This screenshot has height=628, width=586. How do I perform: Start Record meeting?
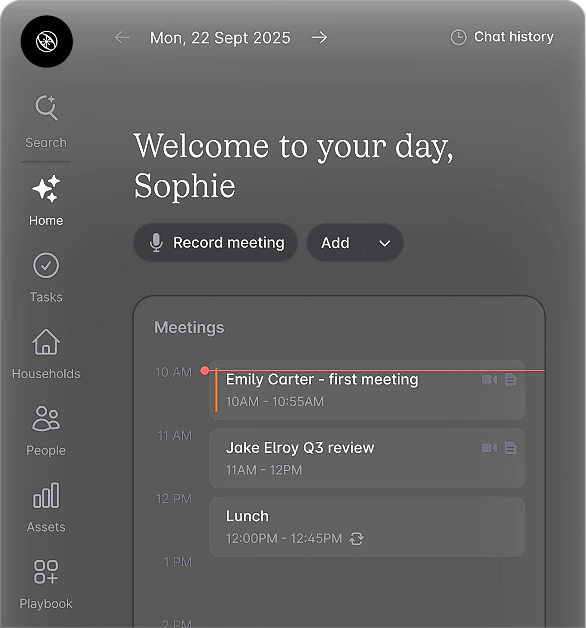pyautogui.click(x=215, y=243)
